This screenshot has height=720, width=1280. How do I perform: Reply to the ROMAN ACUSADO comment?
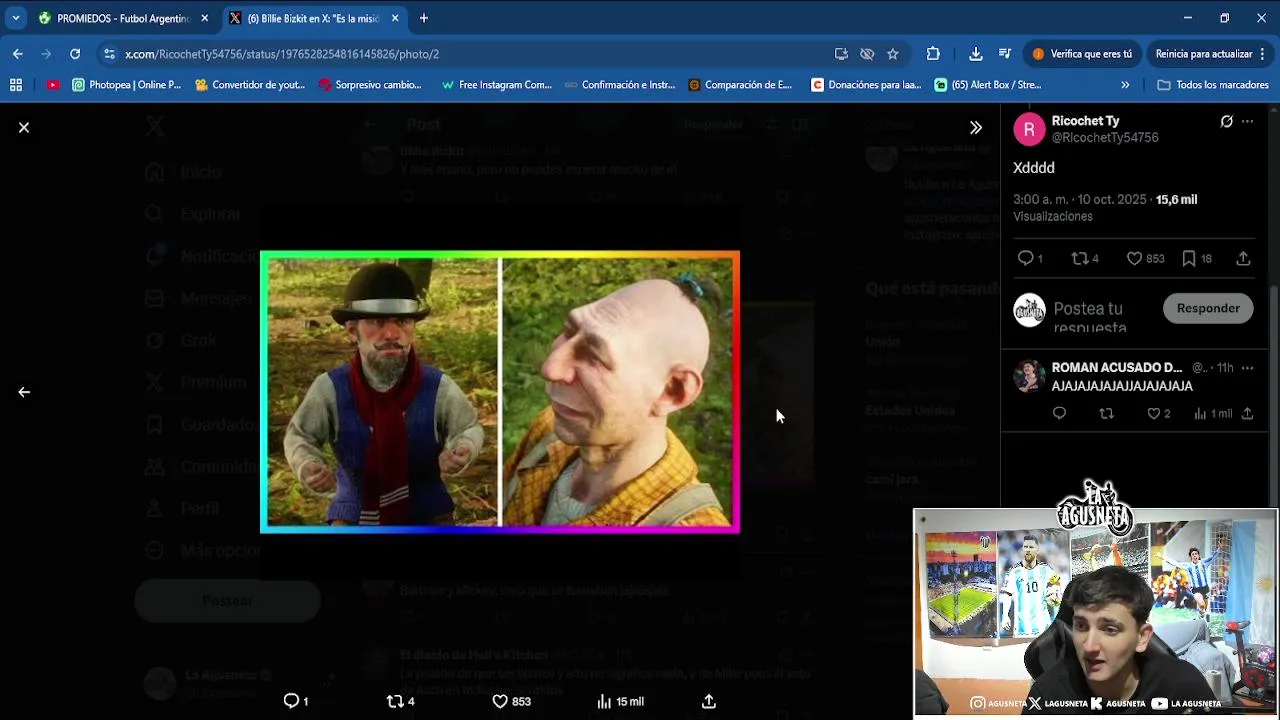(x=1059, y=413)
